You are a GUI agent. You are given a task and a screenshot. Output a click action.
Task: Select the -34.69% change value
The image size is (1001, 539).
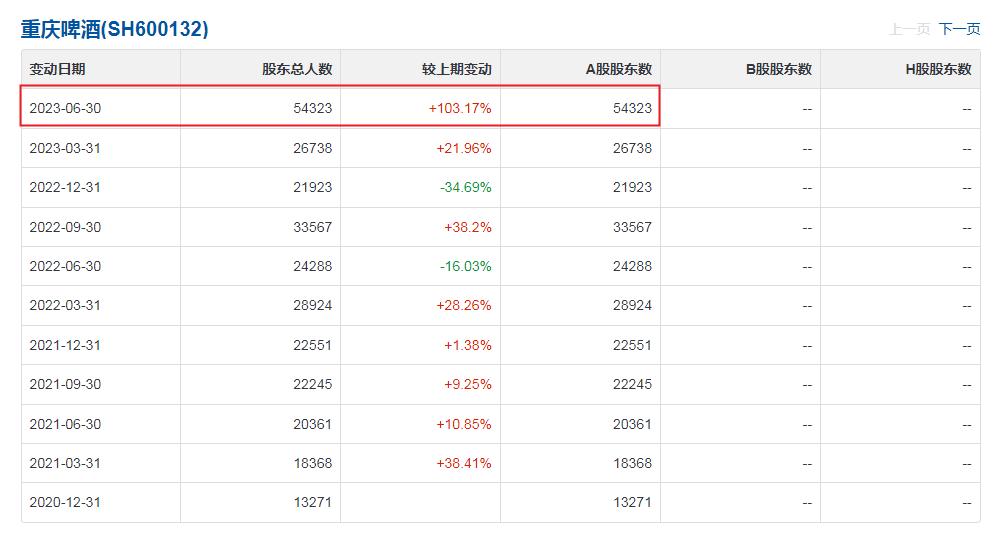pos(465,187)
